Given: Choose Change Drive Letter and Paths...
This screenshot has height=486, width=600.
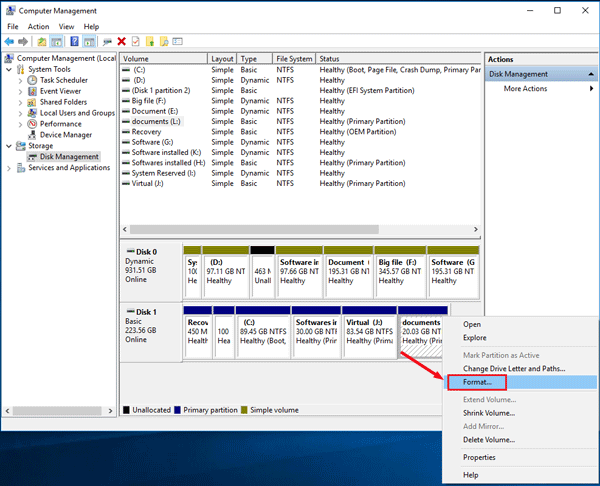Looking at the screenshot, I should click(520, 369).
